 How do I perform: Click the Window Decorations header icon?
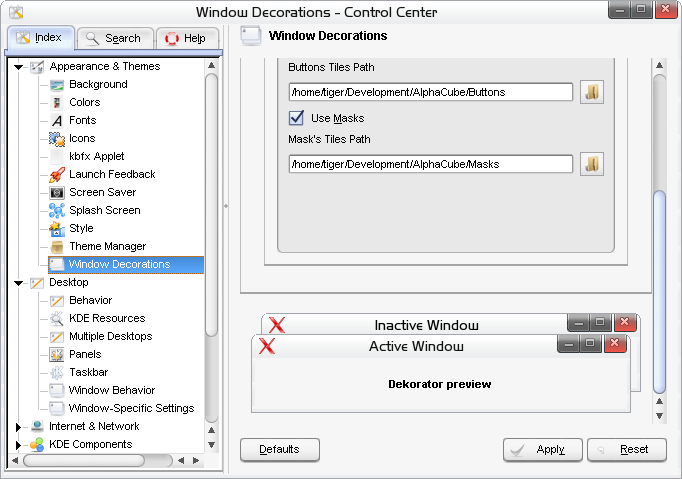251,36
